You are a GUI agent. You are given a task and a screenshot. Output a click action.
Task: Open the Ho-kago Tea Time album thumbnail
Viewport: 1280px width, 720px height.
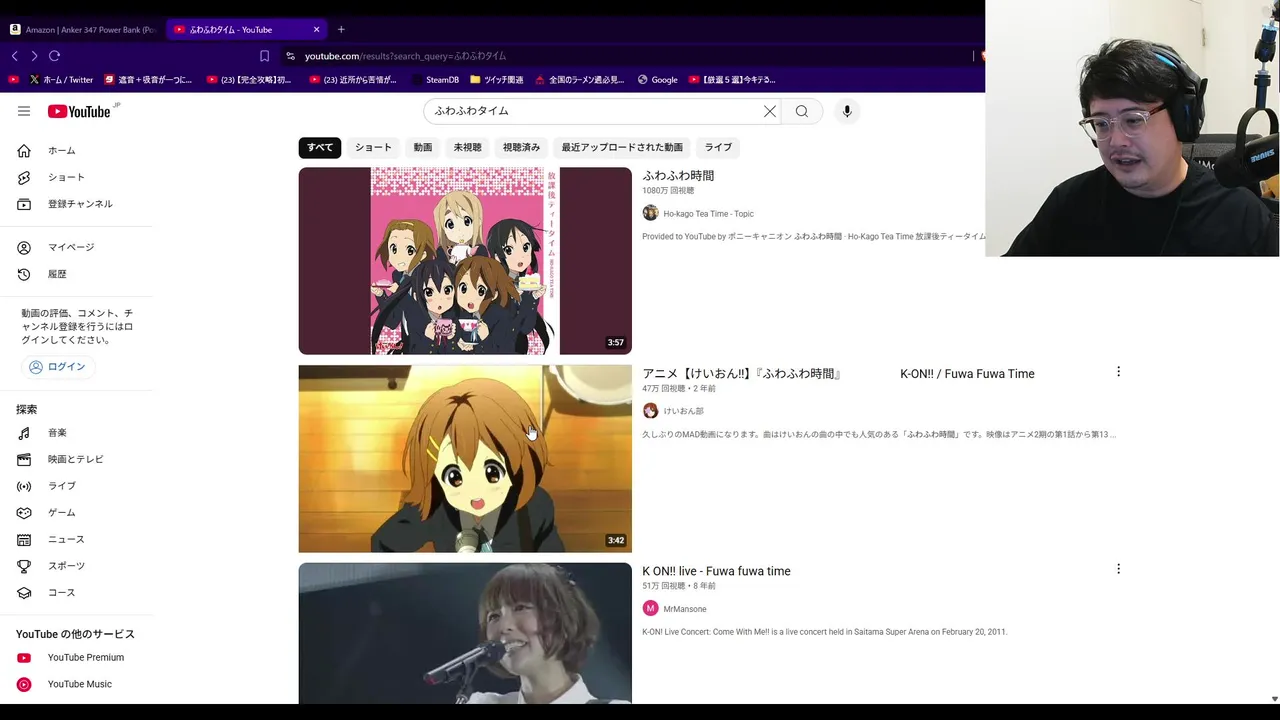tap(465, 261)
